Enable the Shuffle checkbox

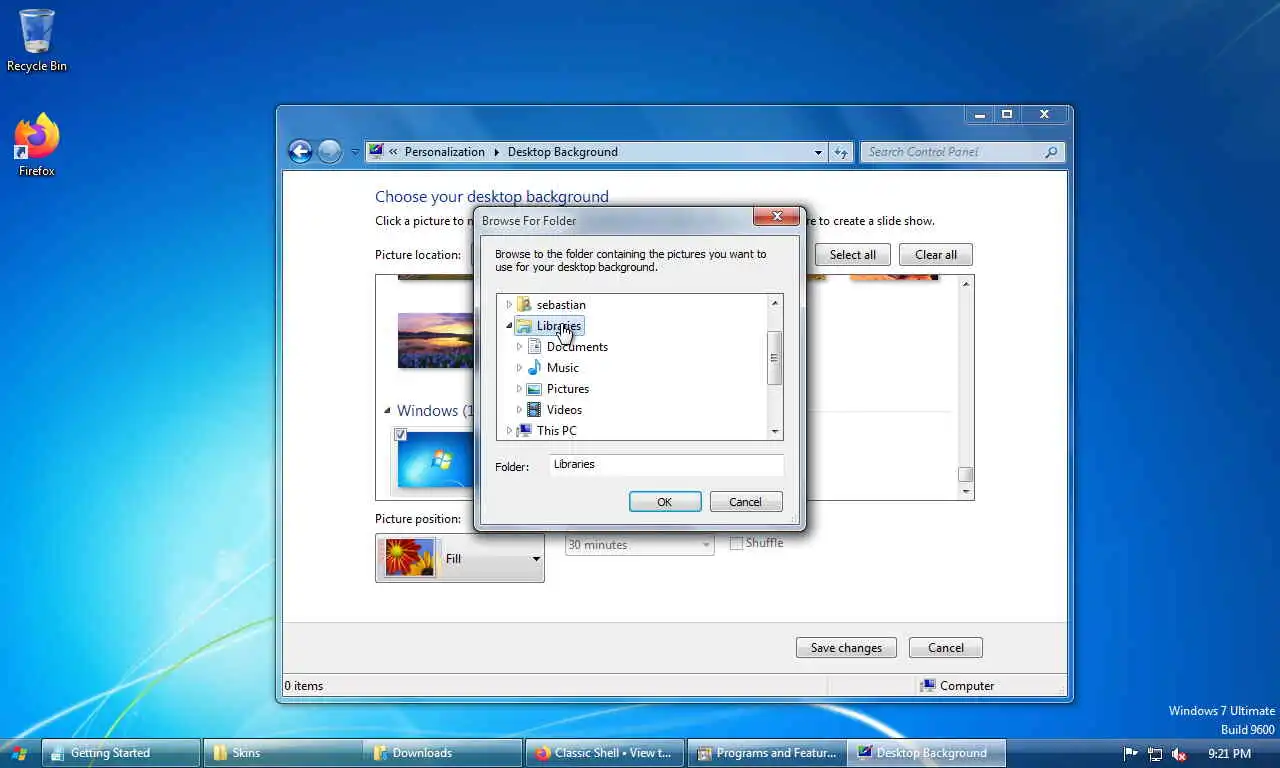(x=736, y=543)
